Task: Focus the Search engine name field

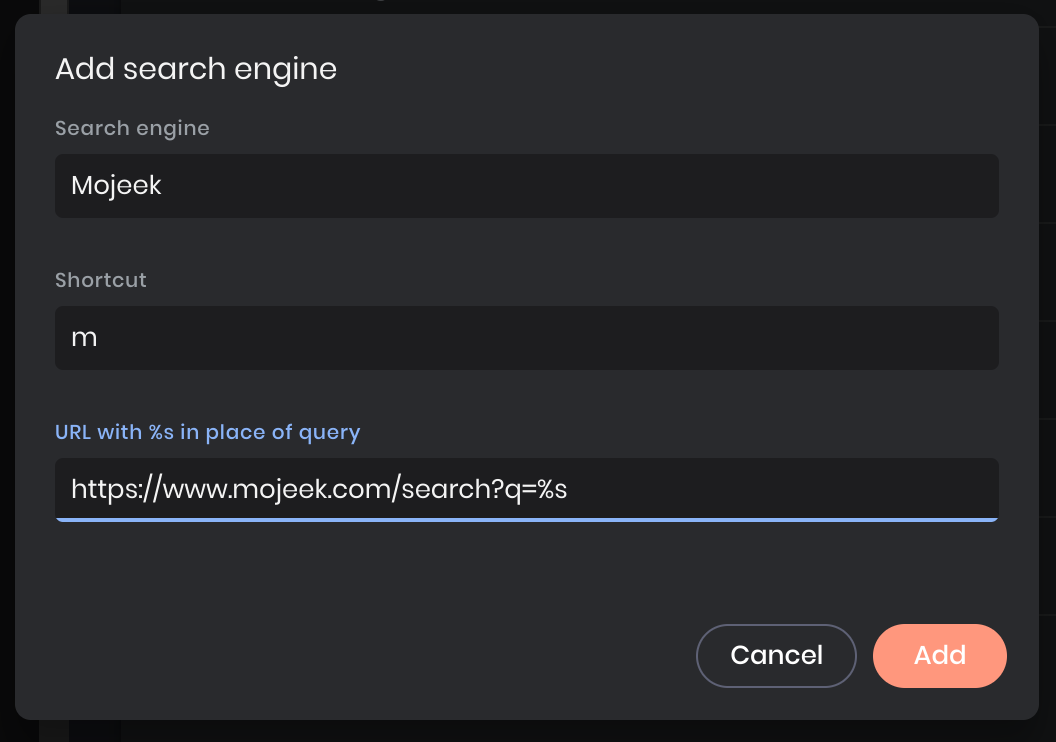Action: (x=526, y=186)
